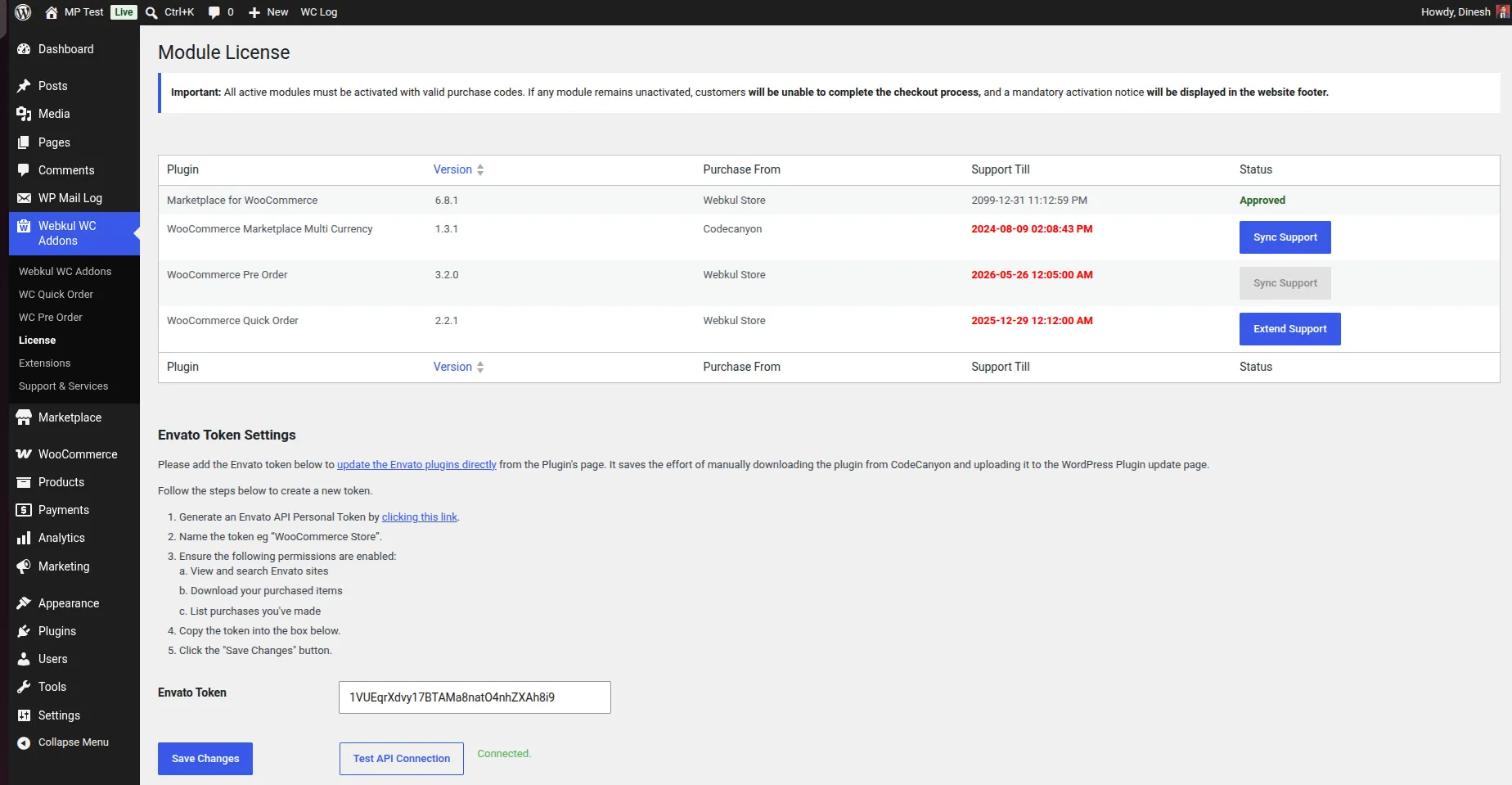Go to WC Quick Order submenu
This screenshot has width=1512, height=785.
56,295
